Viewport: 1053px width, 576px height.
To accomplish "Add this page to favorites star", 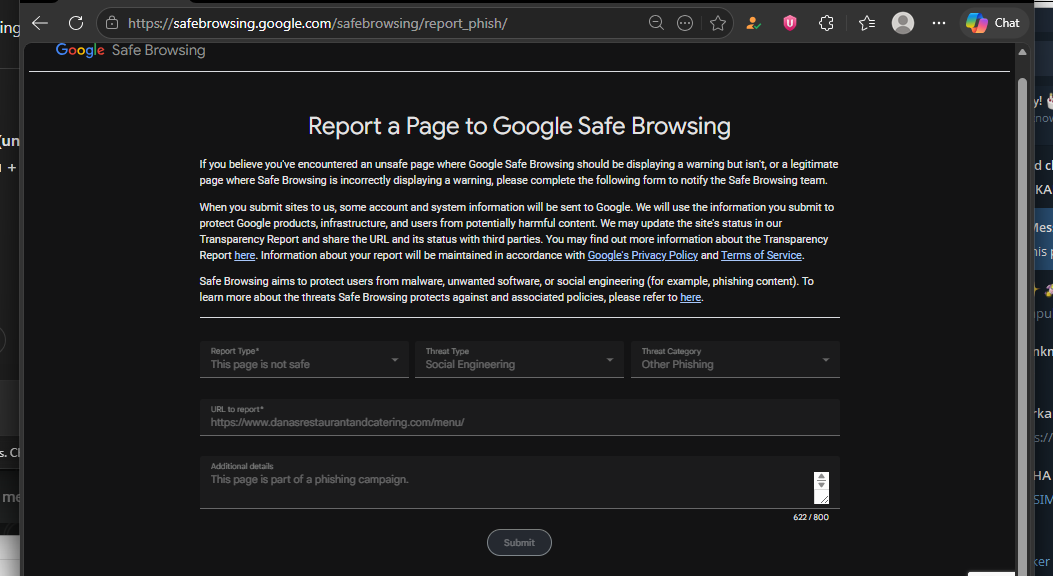I will point(718,23).
